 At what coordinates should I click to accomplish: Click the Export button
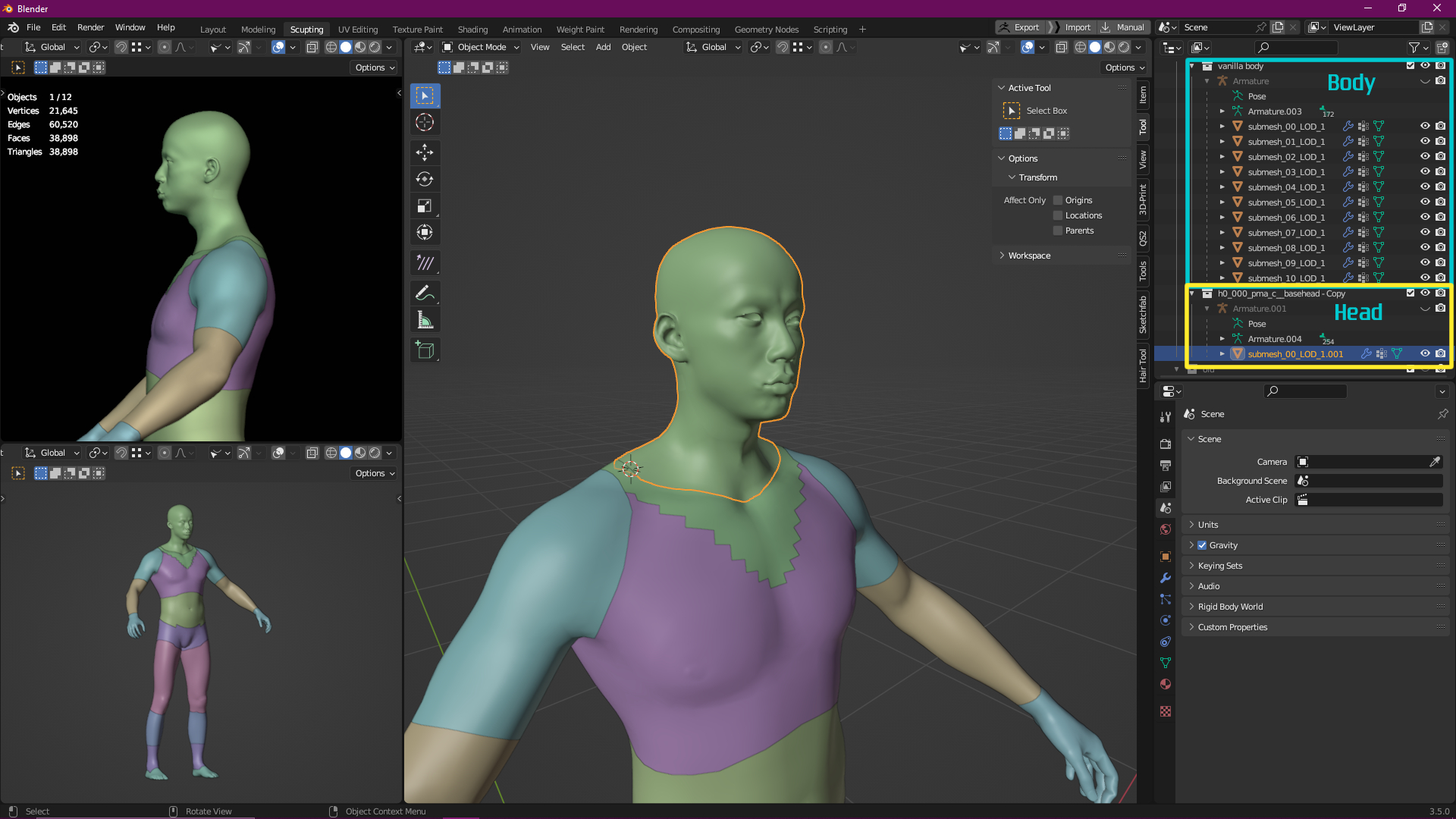tap(1020, 27)
